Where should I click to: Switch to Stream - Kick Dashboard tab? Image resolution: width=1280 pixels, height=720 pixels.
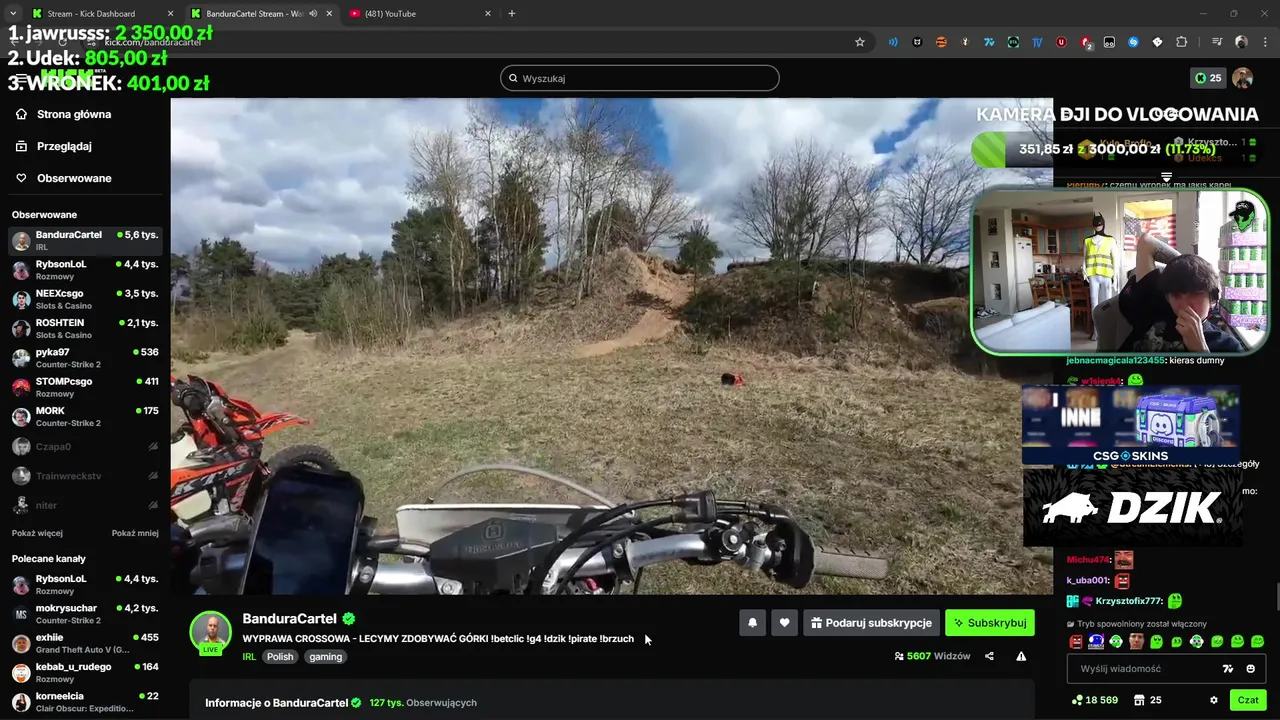coord(101,14)
